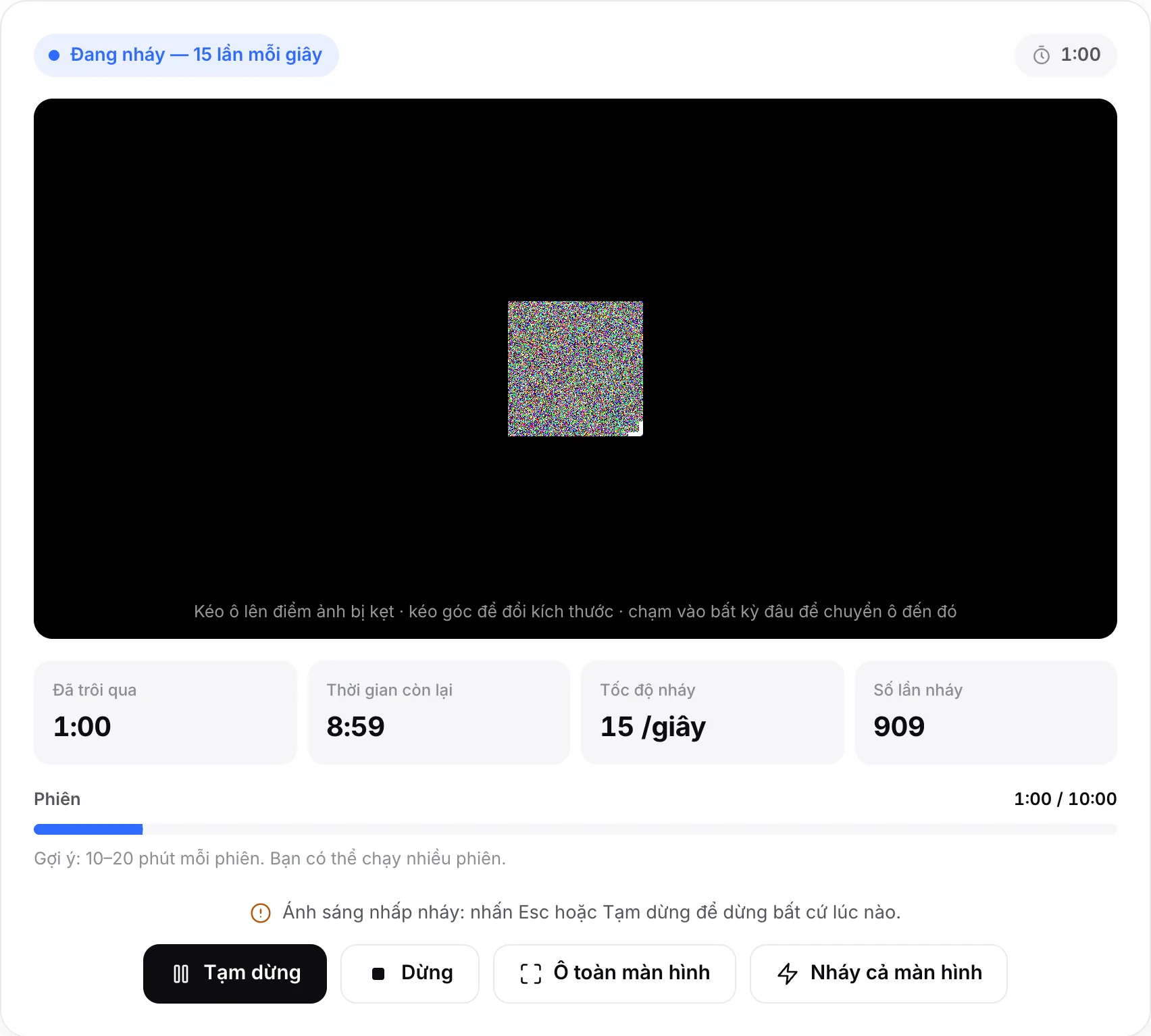The image size is (1151, 1036).
Task: Click the fullscreen brackets icon
Action: (x=531, y=974)
